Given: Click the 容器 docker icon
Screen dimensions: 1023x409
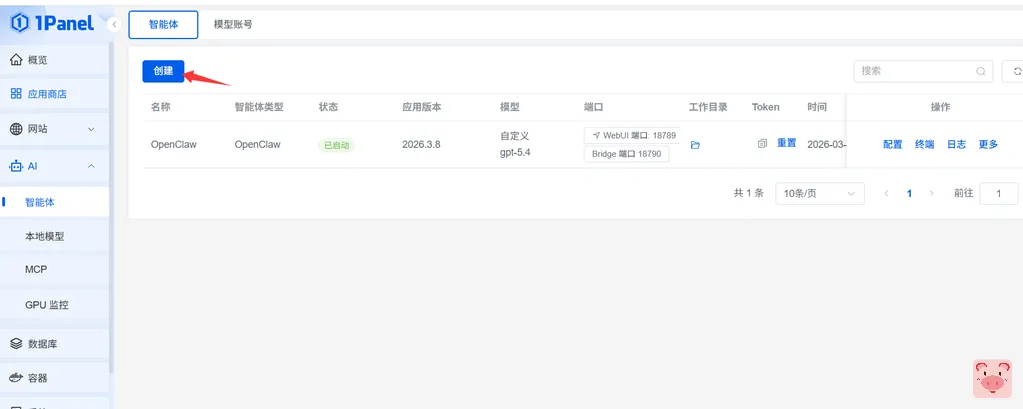Looking at the screenshot, I should [16, 378].
